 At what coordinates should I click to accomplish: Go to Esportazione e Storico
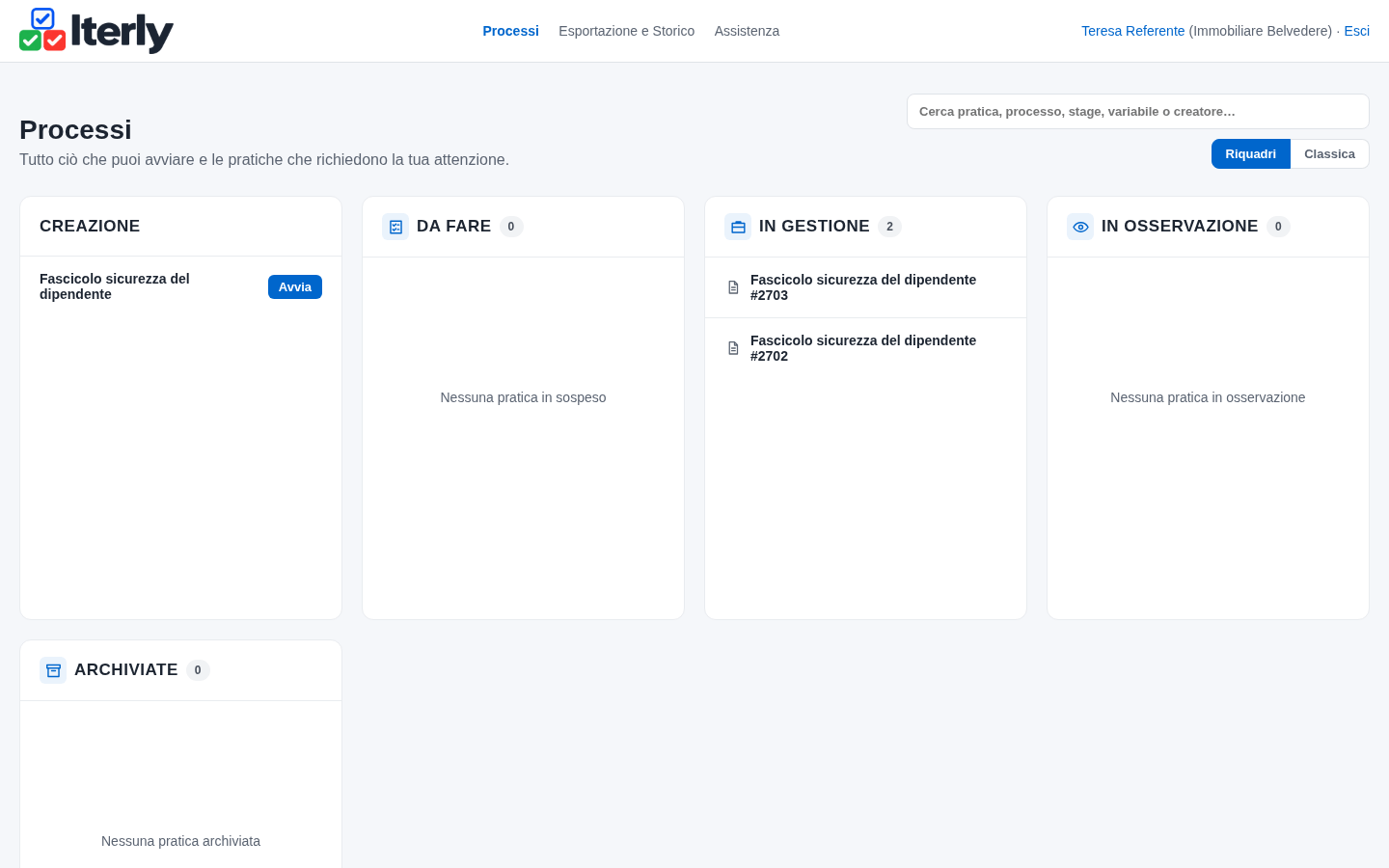(626, 31)
